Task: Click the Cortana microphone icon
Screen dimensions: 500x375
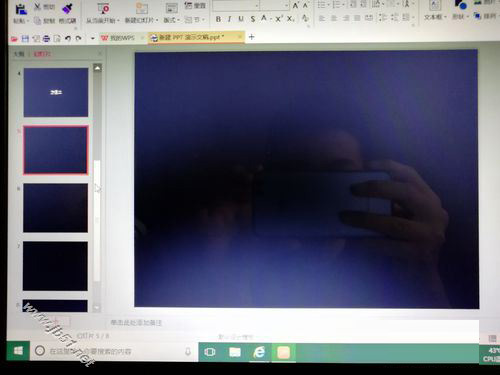Action: 188,352
